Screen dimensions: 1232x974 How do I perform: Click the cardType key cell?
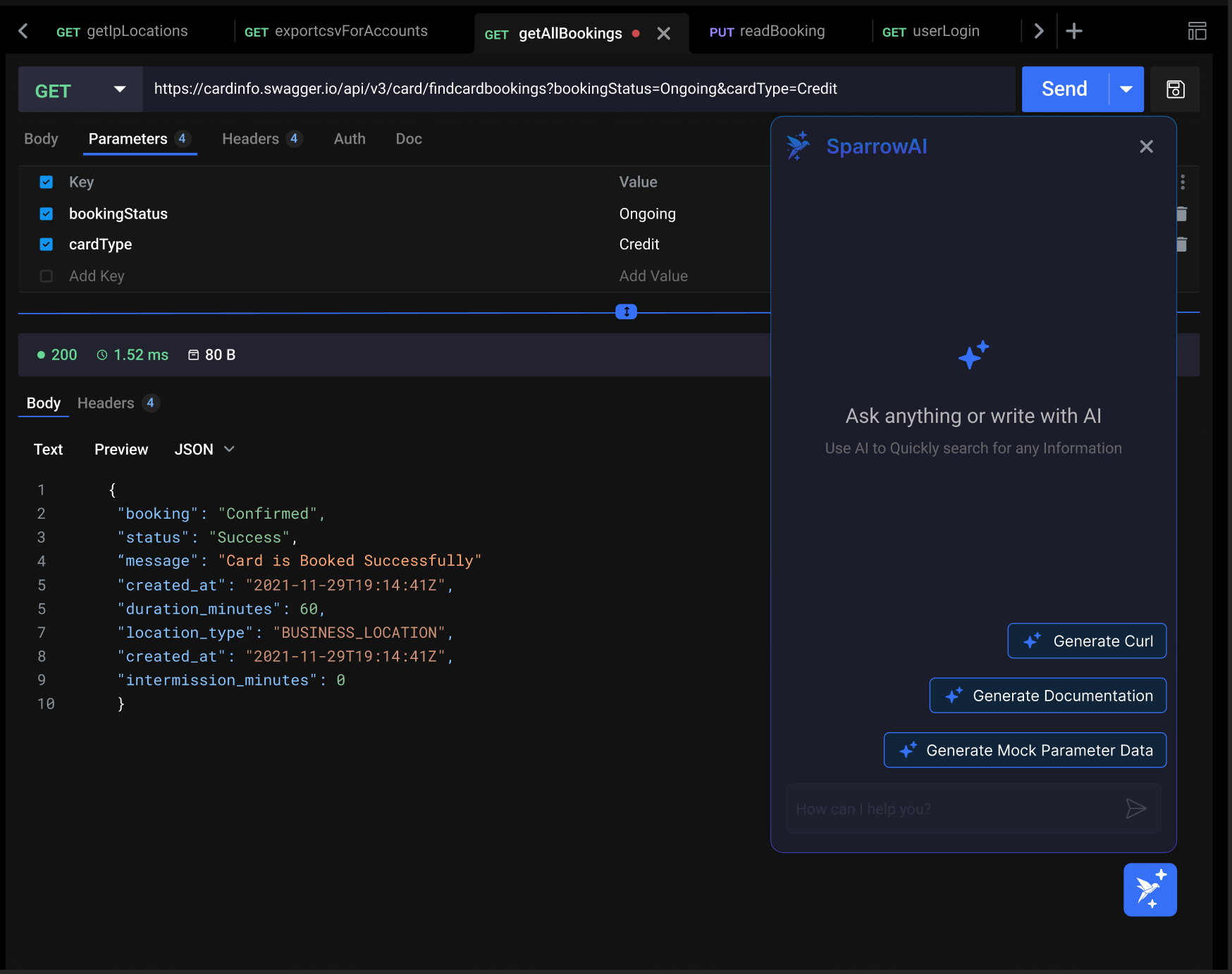click(x=100, y=244)
